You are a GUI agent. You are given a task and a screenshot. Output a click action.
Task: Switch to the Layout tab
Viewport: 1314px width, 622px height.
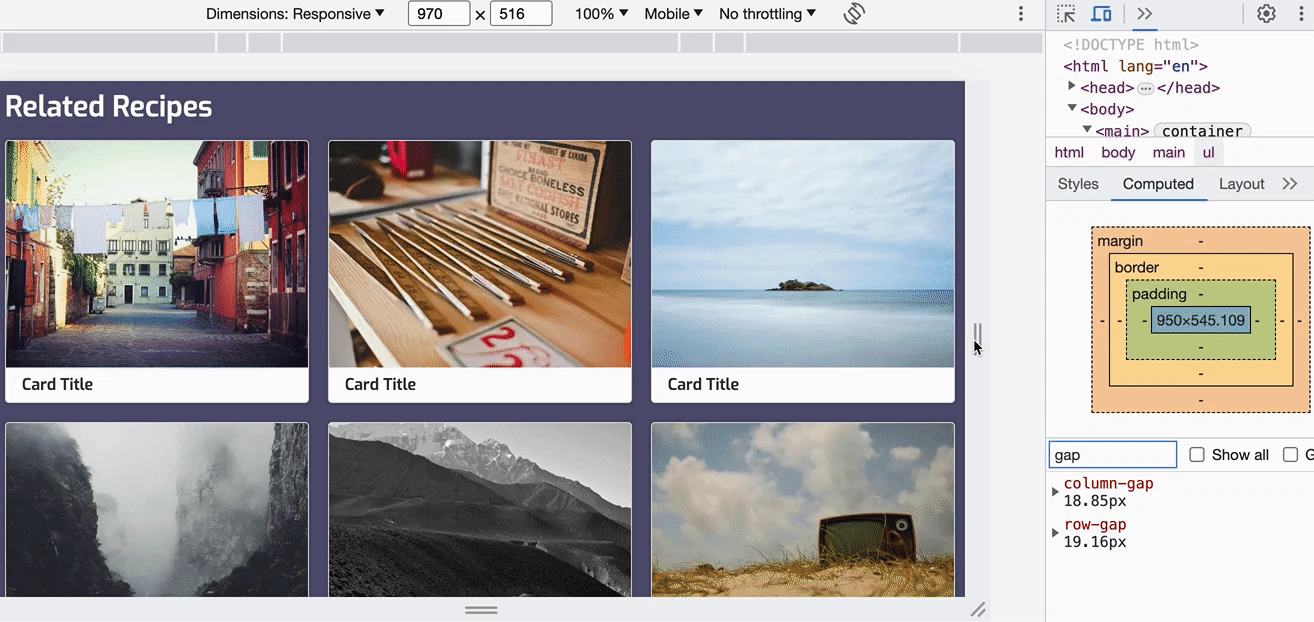pos(1242,184)
